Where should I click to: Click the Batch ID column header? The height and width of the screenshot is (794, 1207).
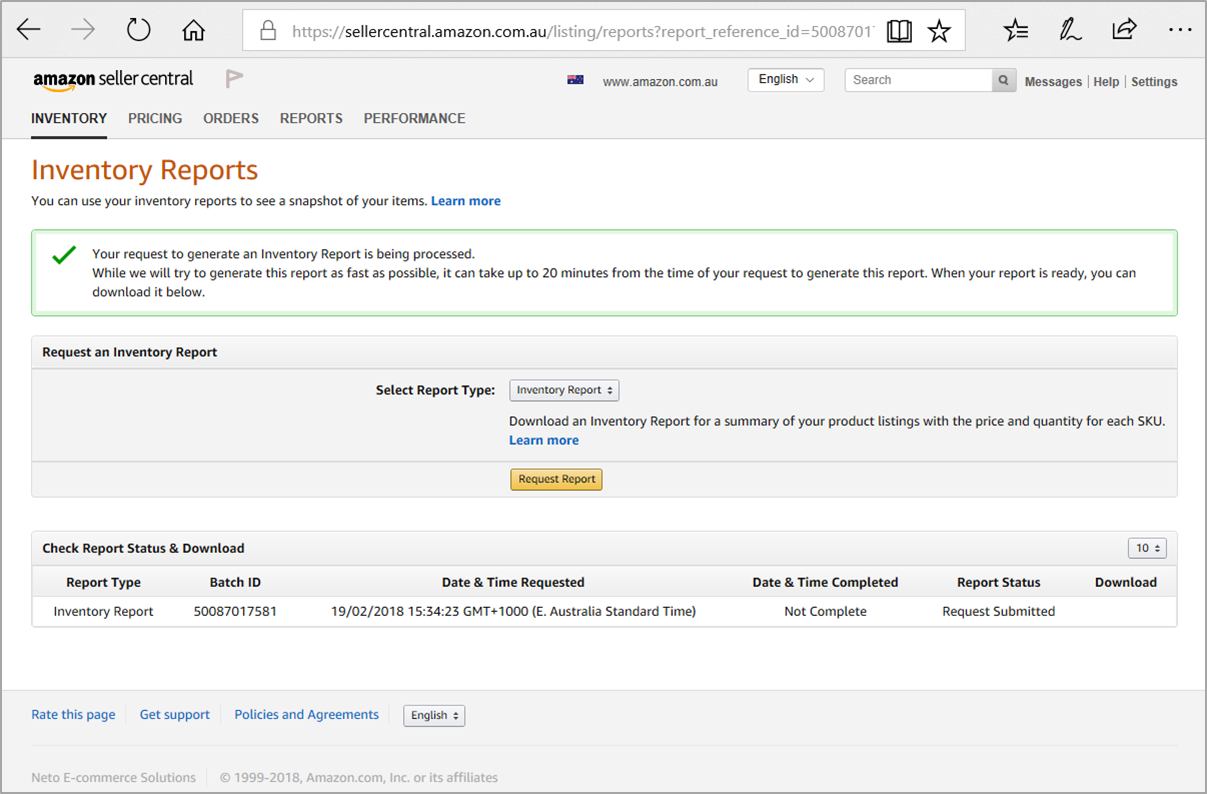[x=235, y=582]
